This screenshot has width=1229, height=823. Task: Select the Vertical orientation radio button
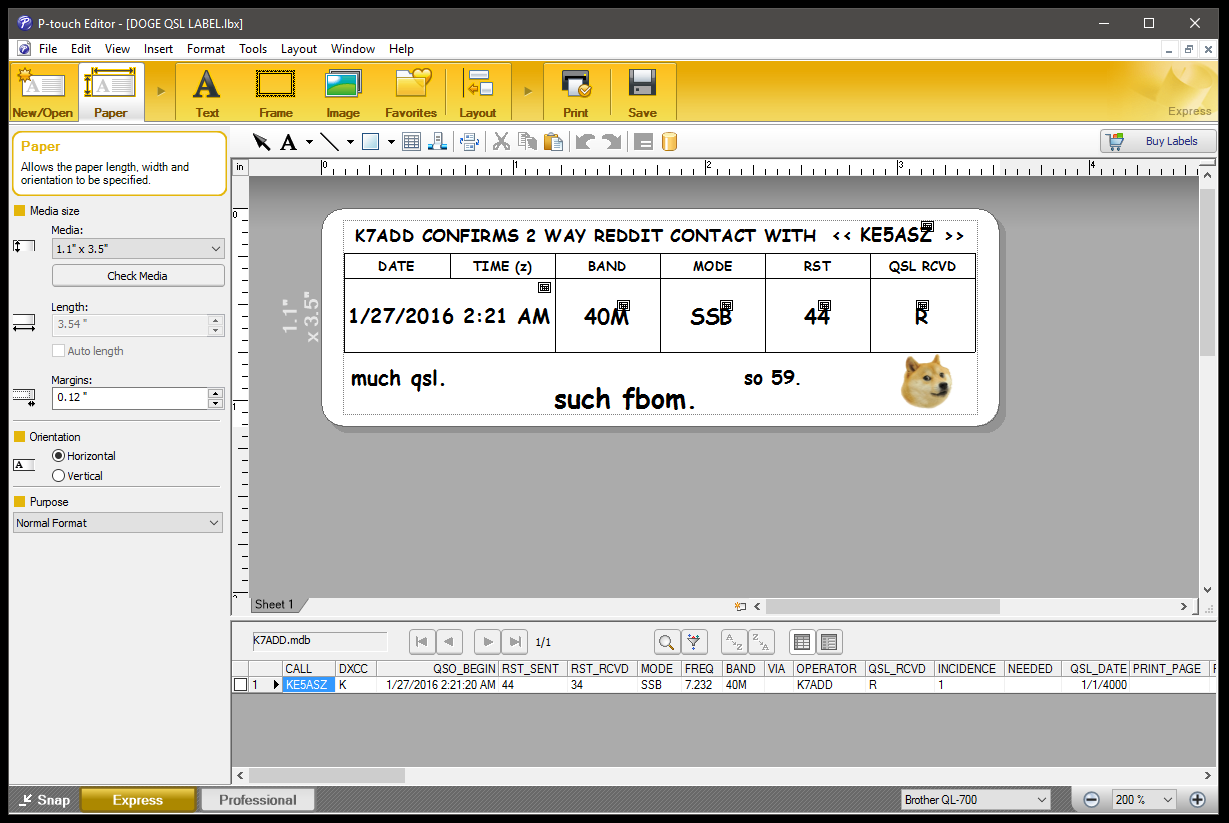59,475
